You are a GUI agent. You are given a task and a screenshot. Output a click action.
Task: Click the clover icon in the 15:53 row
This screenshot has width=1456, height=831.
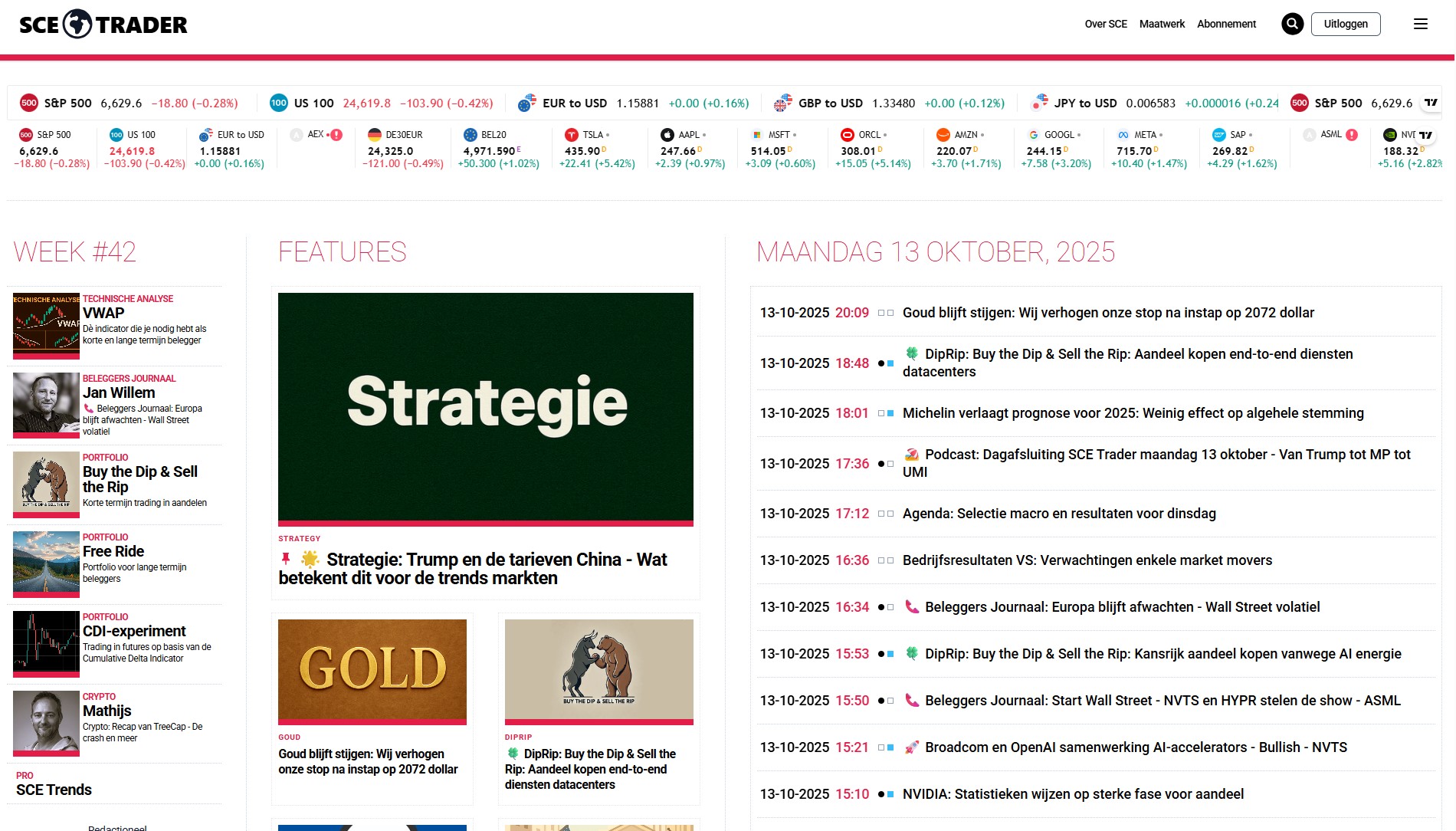point(912,653)
